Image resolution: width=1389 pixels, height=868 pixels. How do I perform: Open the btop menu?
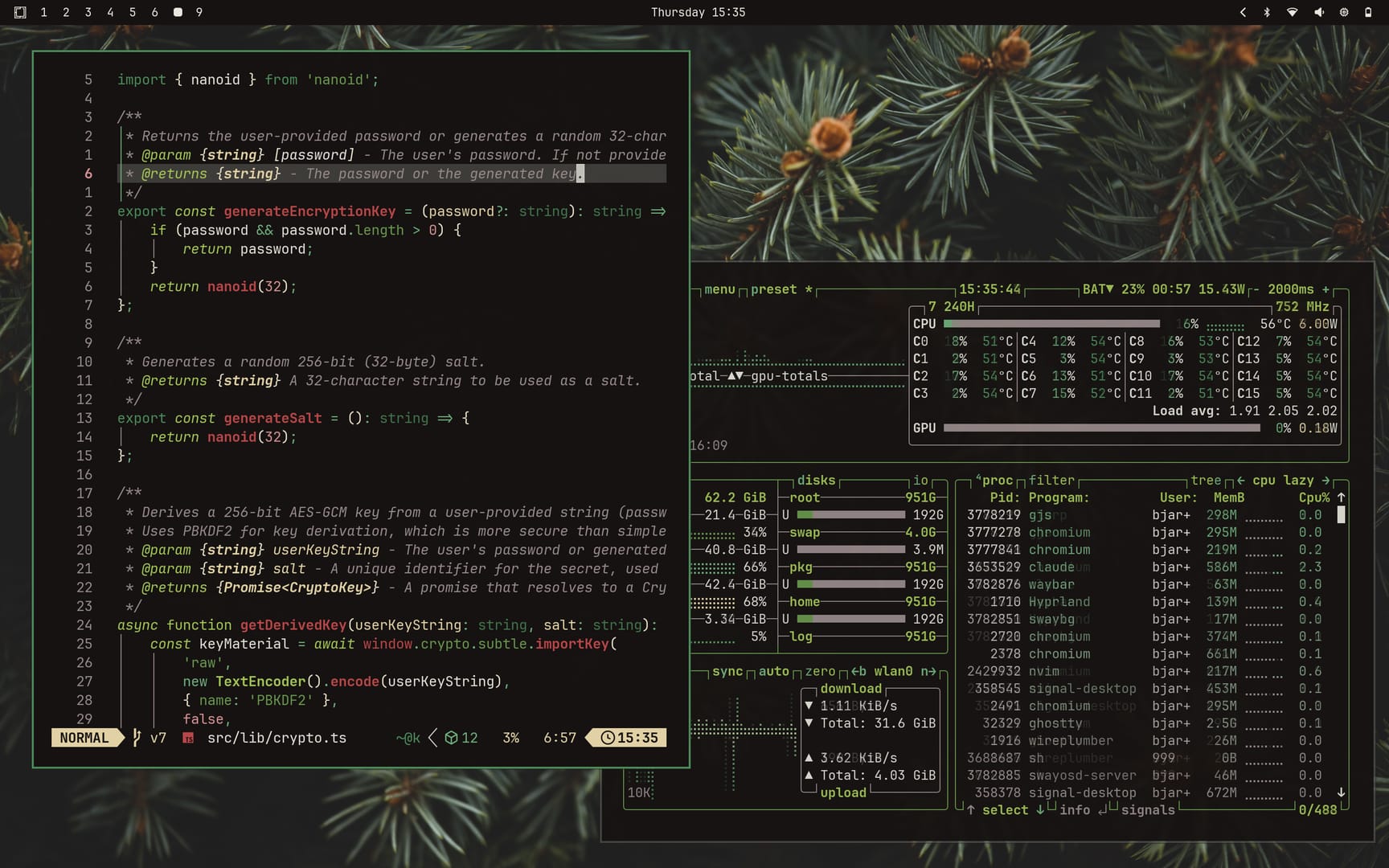point(719,289)
